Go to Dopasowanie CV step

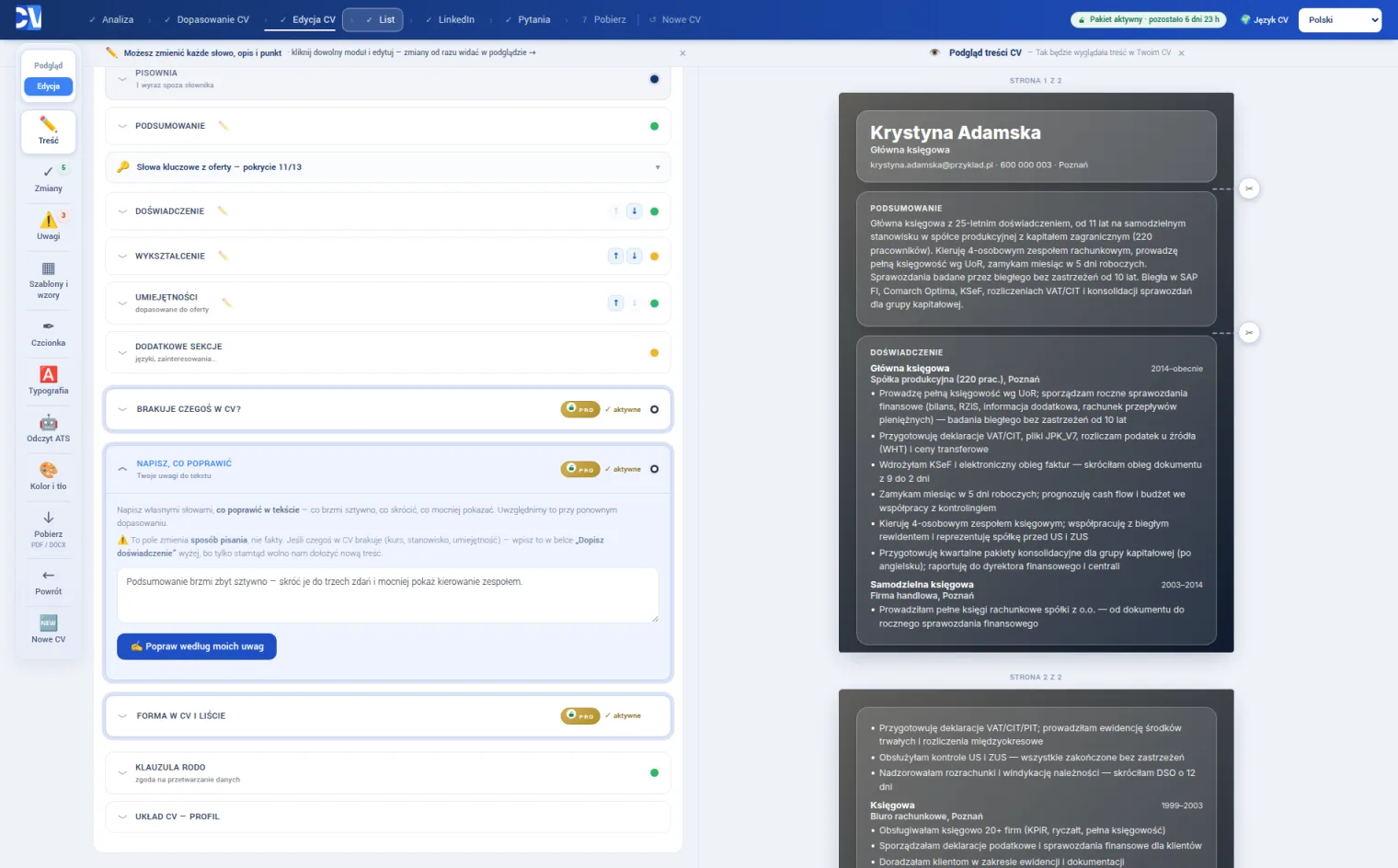point(206,19)
